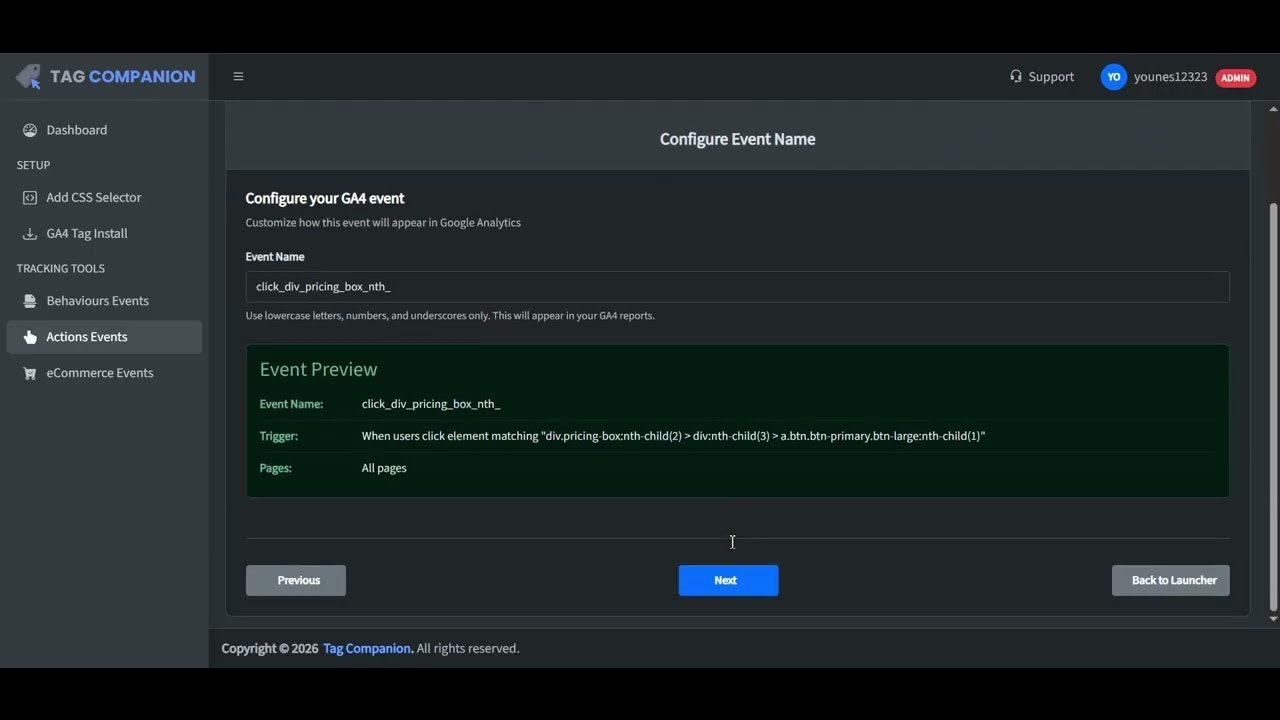Click the Copyright © 2026 footer text
This screenshot has height=720, width=1280.
[x=270, y=648]
